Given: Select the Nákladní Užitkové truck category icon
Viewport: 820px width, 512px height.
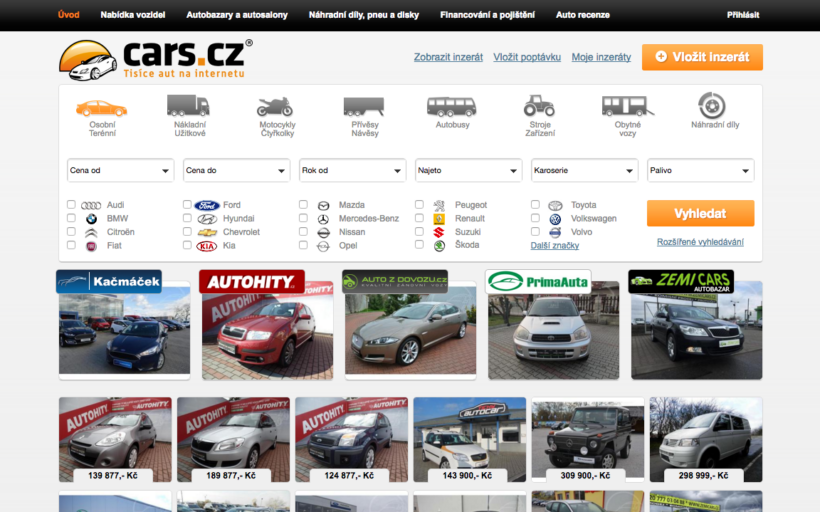Looking at the screenshot, I should (x=188, y=105).
